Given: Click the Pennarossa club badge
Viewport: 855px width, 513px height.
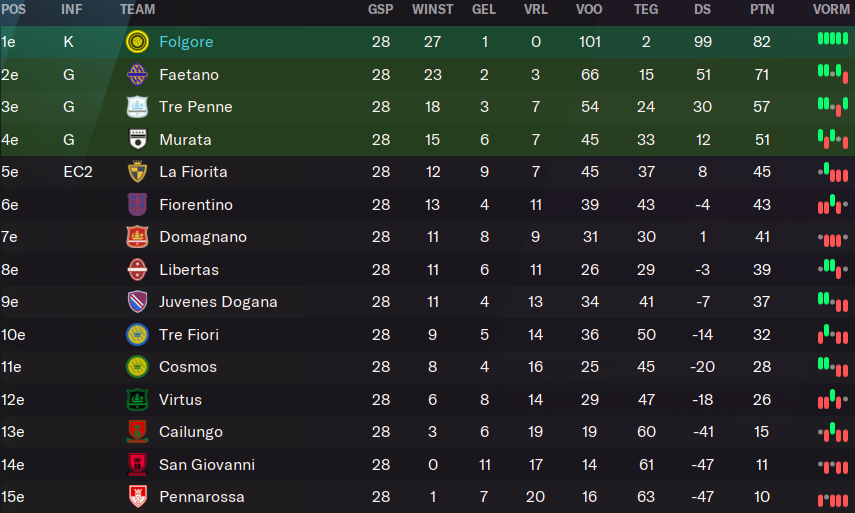Looking at the screenshot, I should click(x=137, y=497).
